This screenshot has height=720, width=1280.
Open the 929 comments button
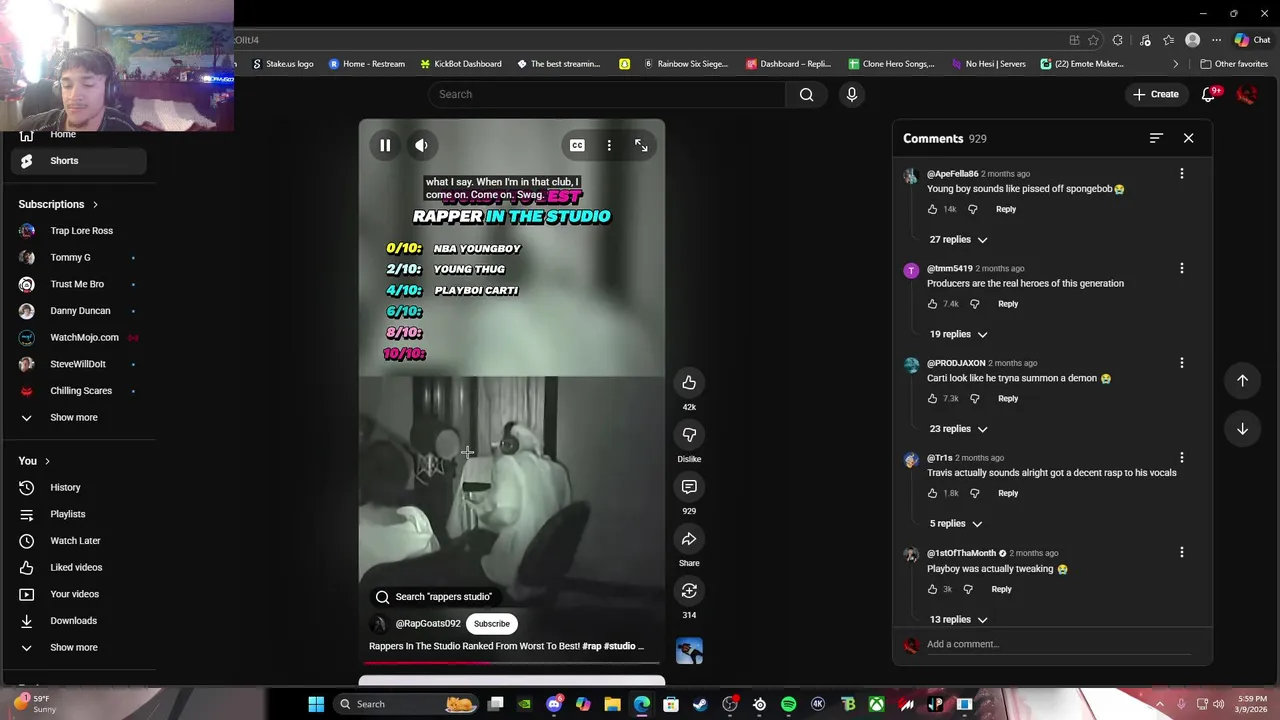click(689, 487)
